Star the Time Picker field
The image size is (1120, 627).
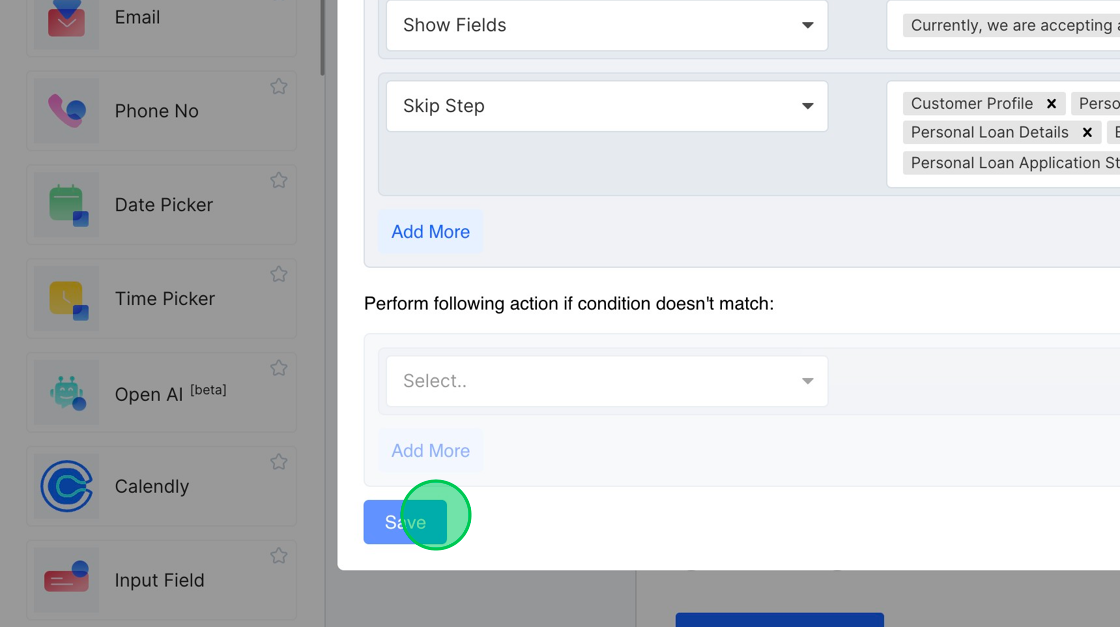[x=279, y=275]
